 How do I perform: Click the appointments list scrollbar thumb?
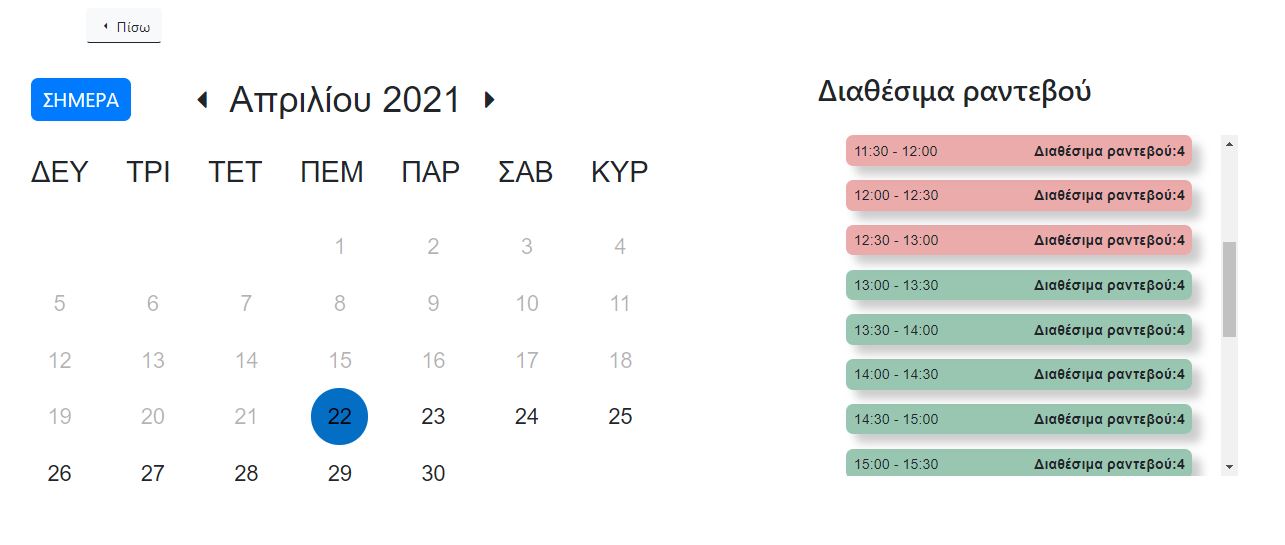coord(1230,289)
